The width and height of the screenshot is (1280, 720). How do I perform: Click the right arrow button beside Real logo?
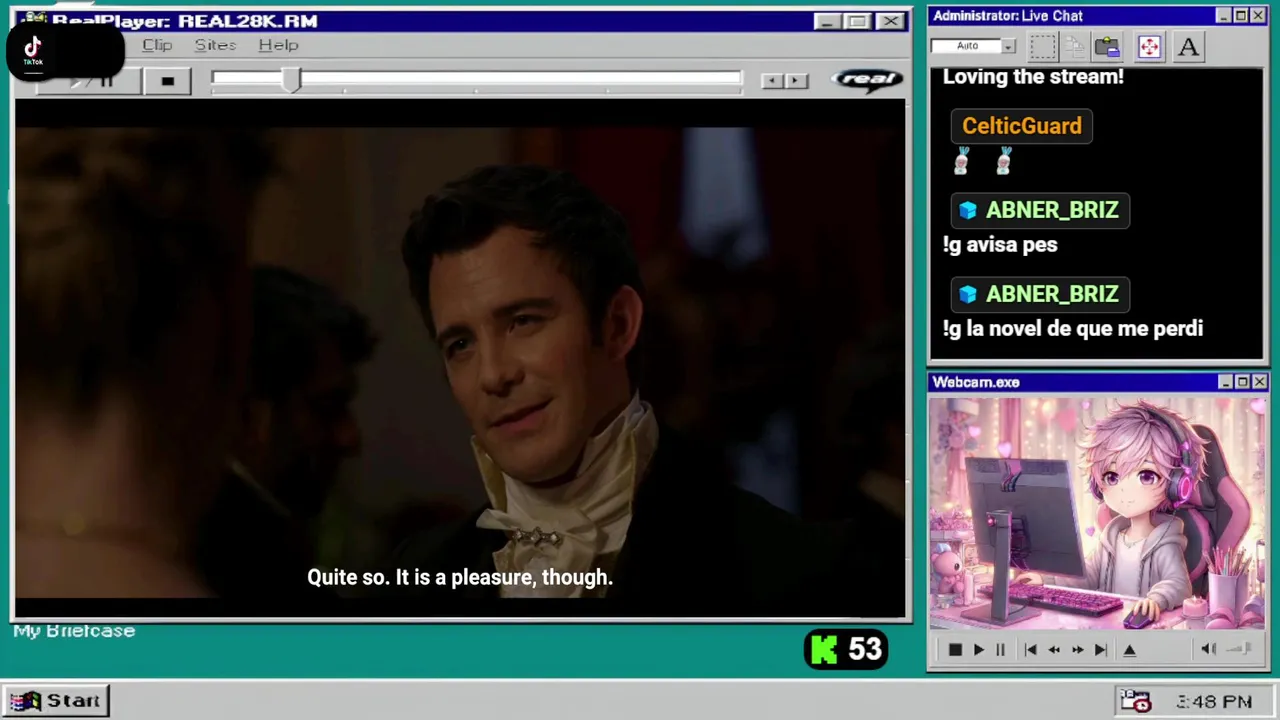click(x=796, y=81)
